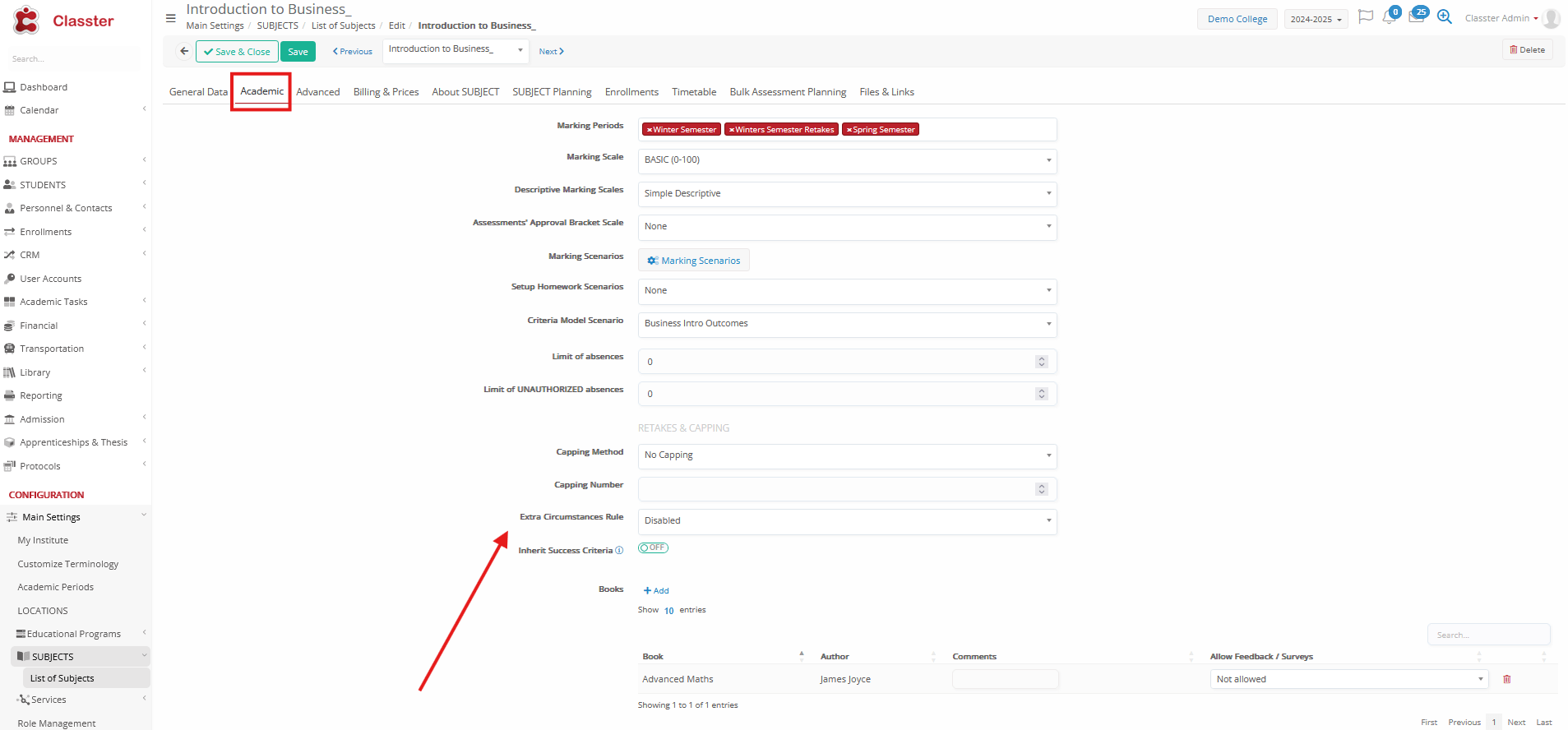Viewport: 1568px width, 730px height.
Task: Click the Limit of absences stepper
Action: click(1041, 362)
